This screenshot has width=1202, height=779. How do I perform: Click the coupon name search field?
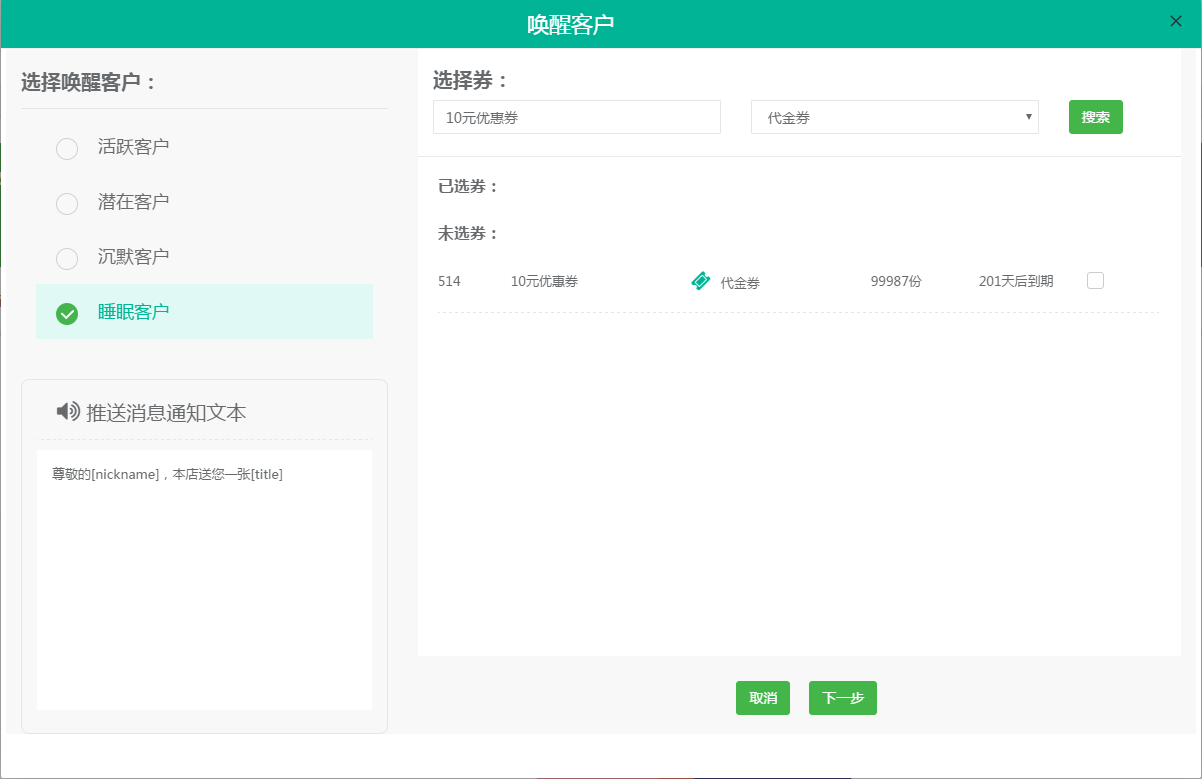pos(576,117)
